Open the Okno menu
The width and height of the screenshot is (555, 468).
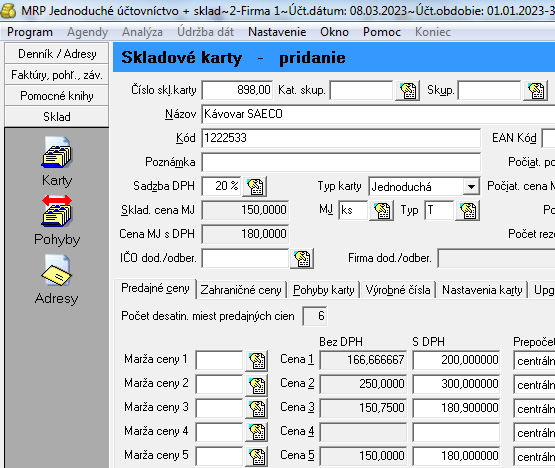coord(334,32)
